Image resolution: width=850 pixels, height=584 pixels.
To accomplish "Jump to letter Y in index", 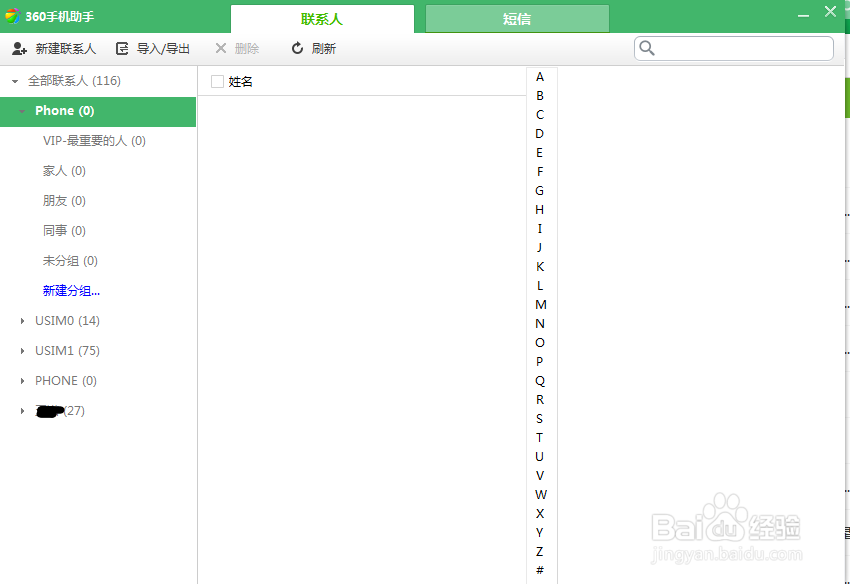I will pos(540,532).
